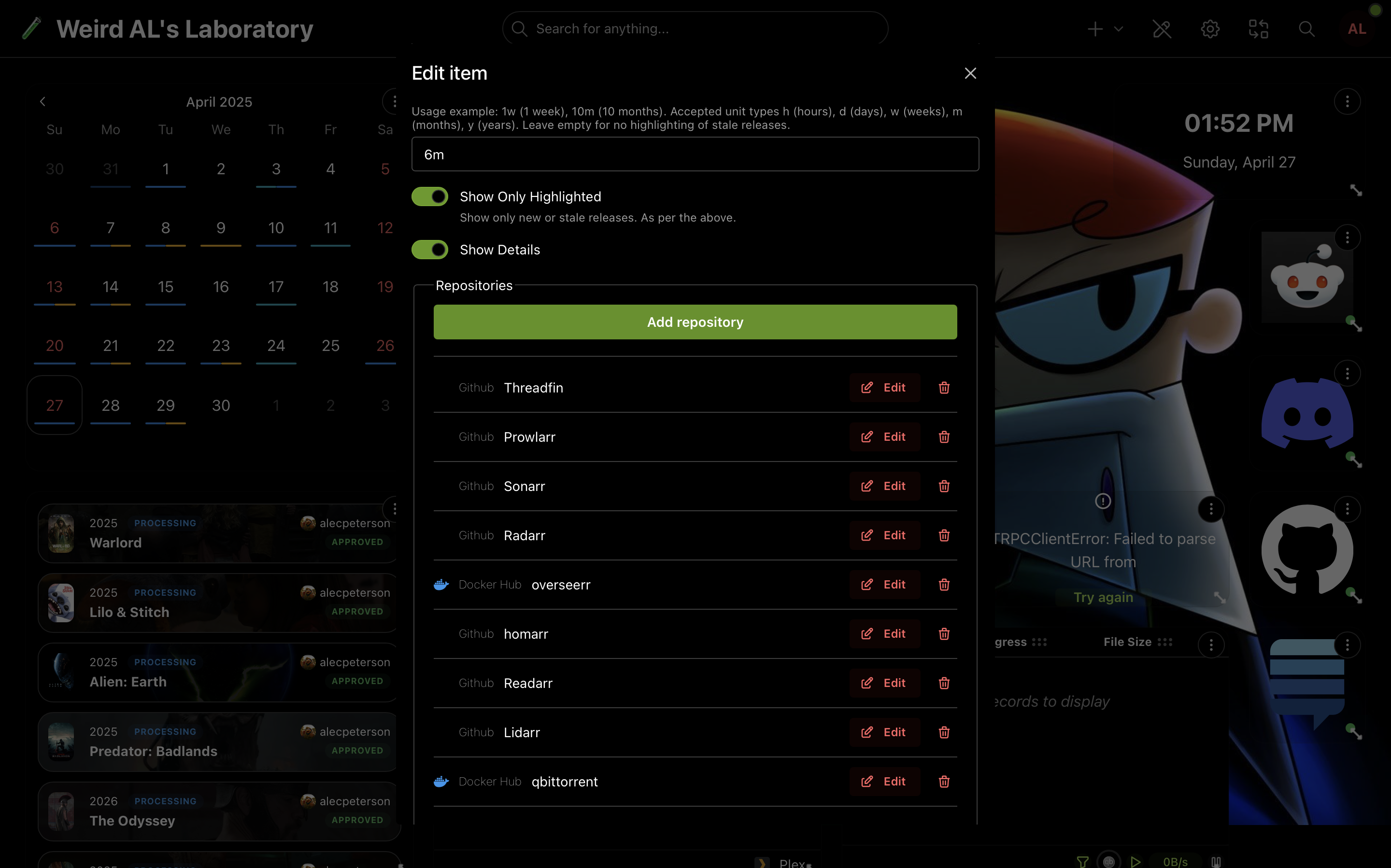This screenshot has height=868, width=1391.
Task: Delete the Threadfin repository with trash icon
Action: pos(944,388)
